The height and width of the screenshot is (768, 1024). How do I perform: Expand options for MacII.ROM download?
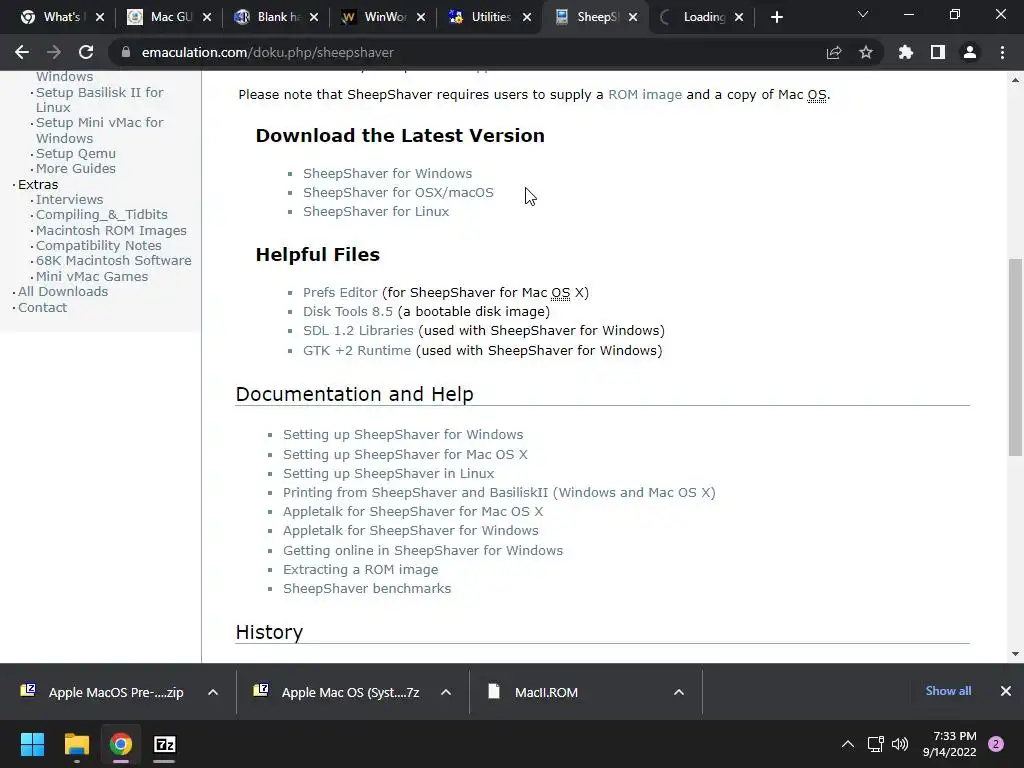(679, 692)
